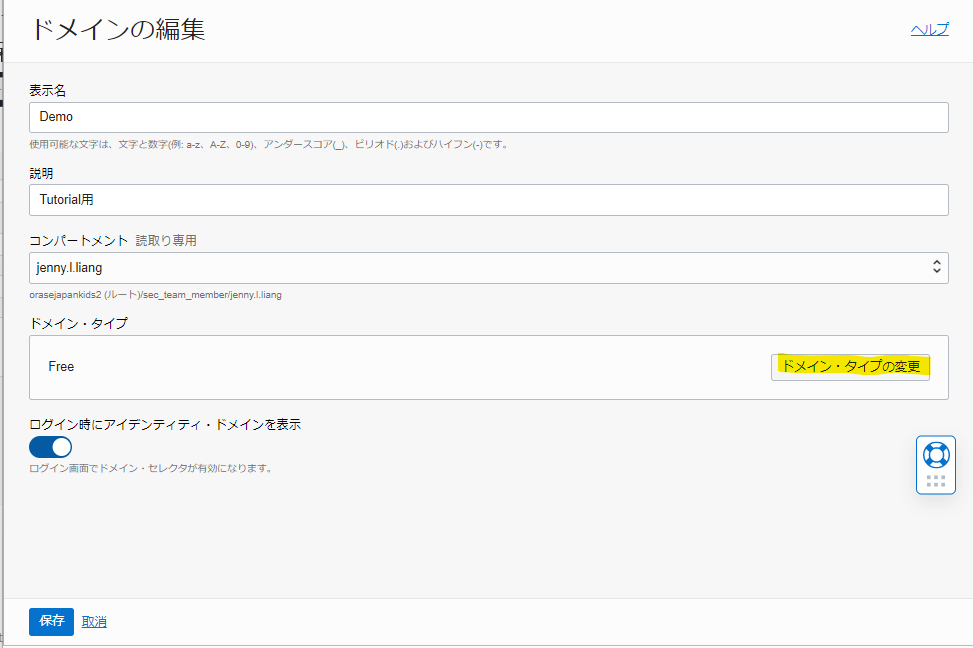Image resolution: width=973 pixels, height=648 pixels.
Task: Click the ログイン時にアイデンティティ・ドメインを表示 label
Action: coord(165,424)
